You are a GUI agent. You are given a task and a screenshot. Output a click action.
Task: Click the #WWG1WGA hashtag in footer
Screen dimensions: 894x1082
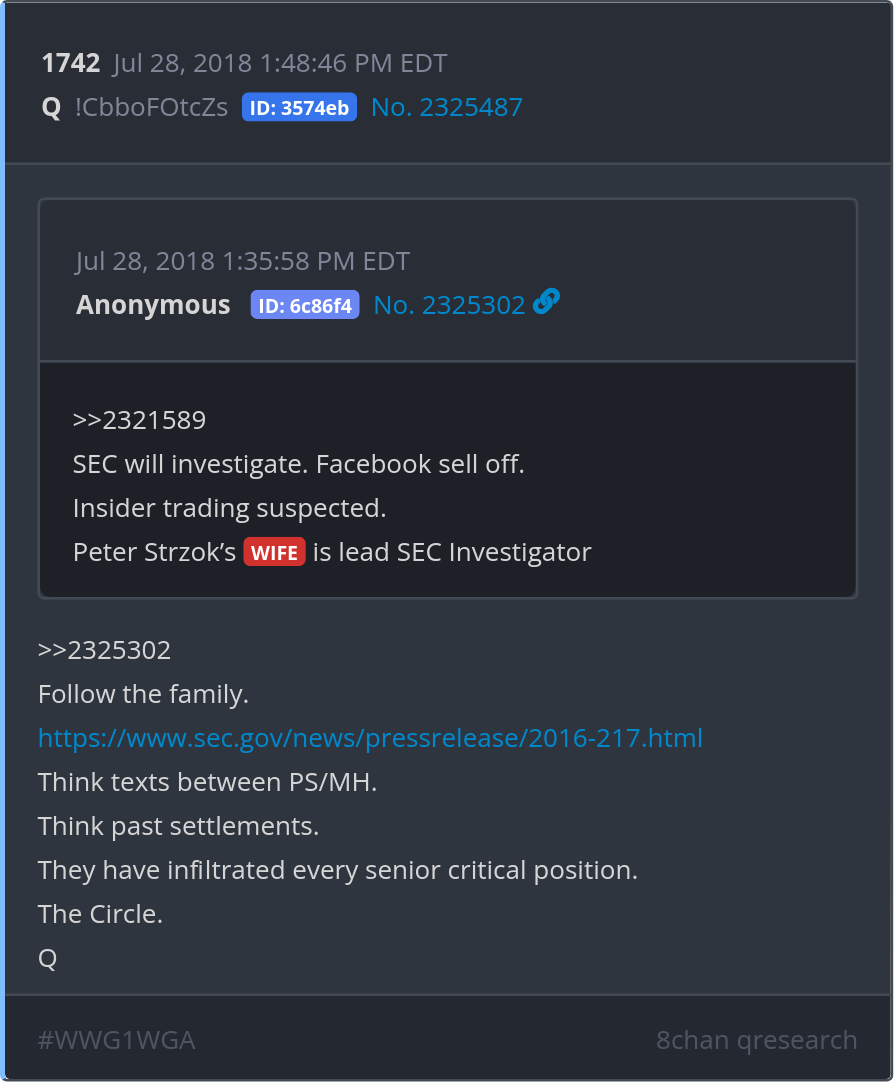116,1041
